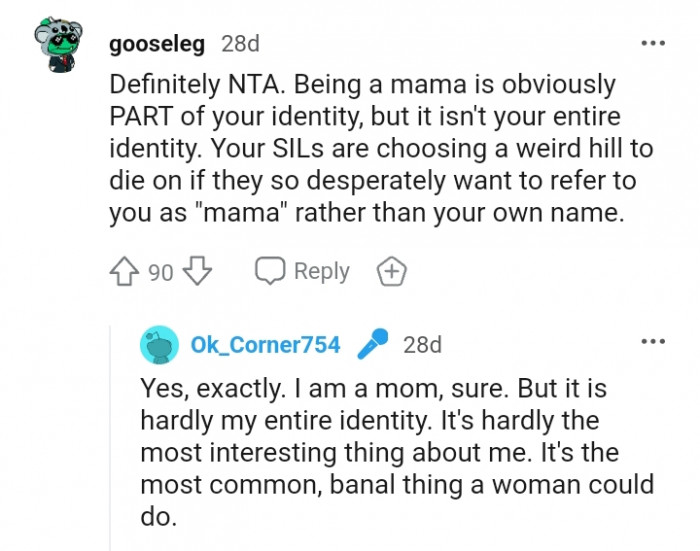Open the three-dot menu on Ok_Corner754's reply

pyautogui.click(x=653, y=342)
